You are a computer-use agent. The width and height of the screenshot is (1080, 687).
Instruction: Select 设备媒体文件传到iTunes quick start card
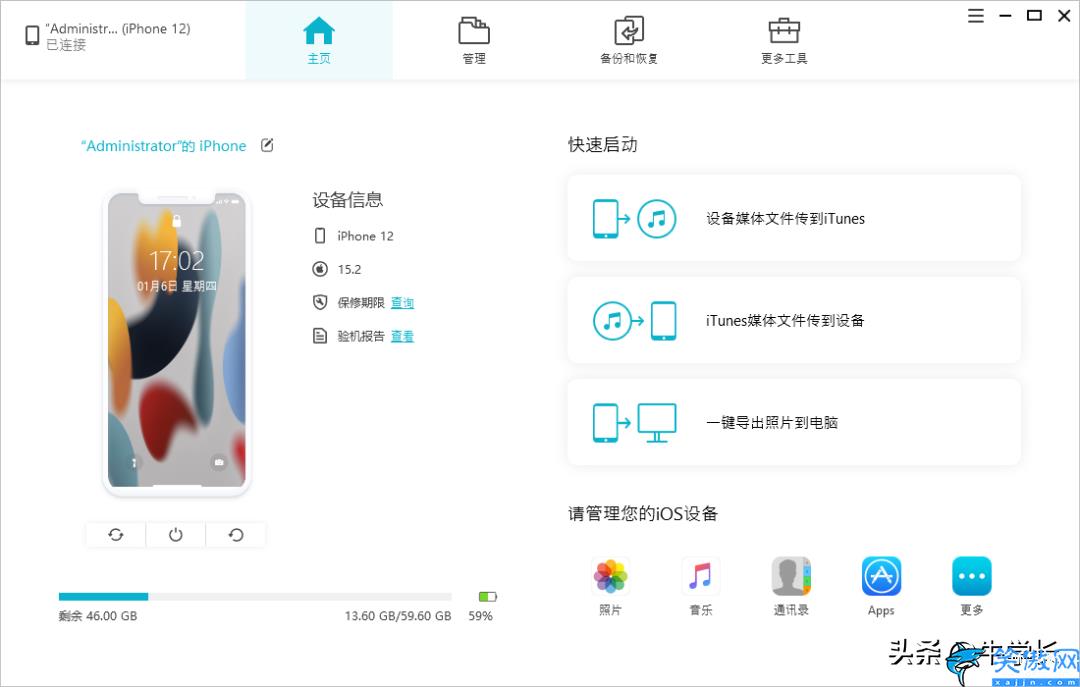[793, 218]
